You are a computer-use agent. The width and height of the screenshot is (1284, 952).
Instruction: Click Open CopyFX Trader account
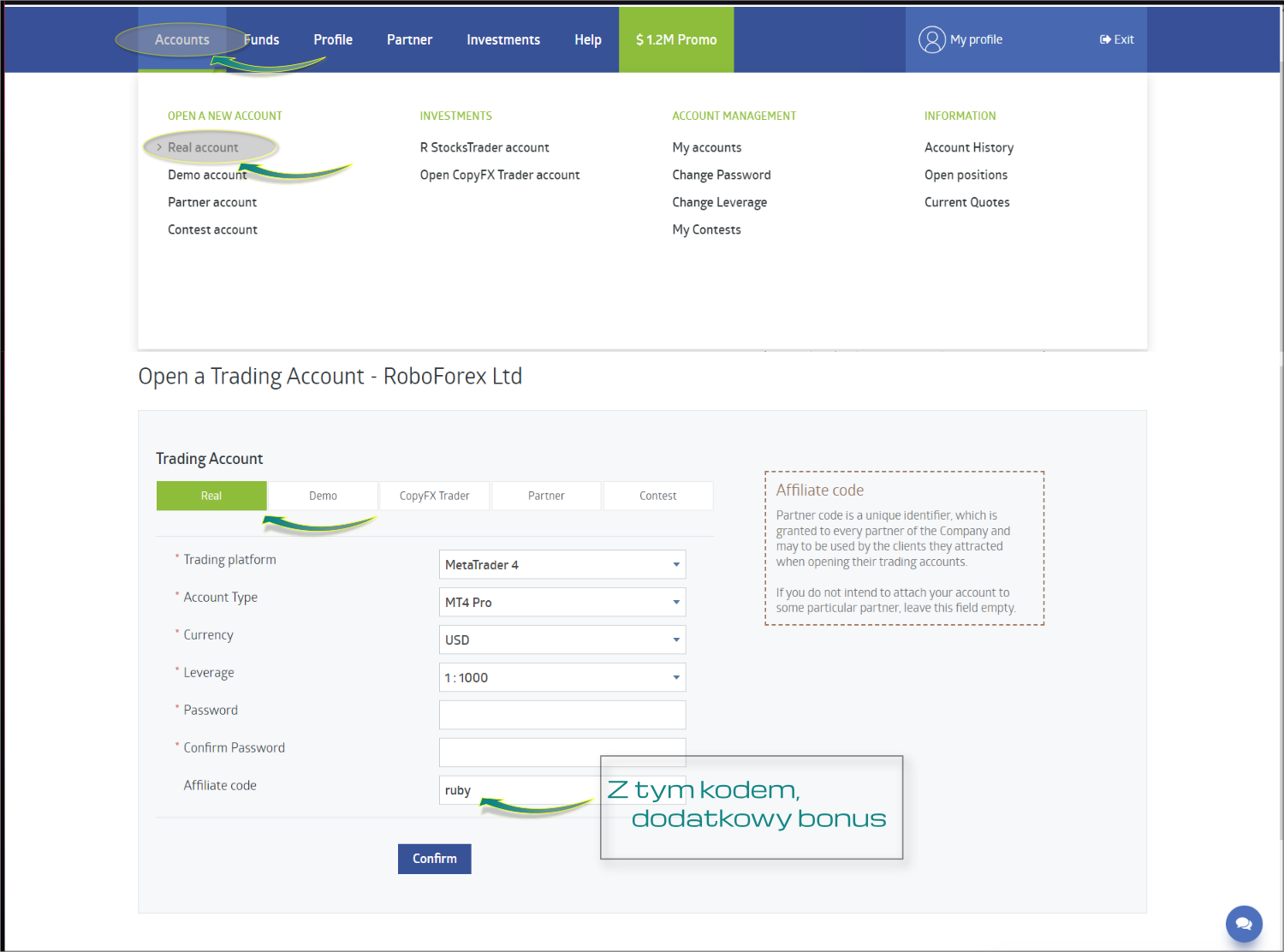pos(500,175)
